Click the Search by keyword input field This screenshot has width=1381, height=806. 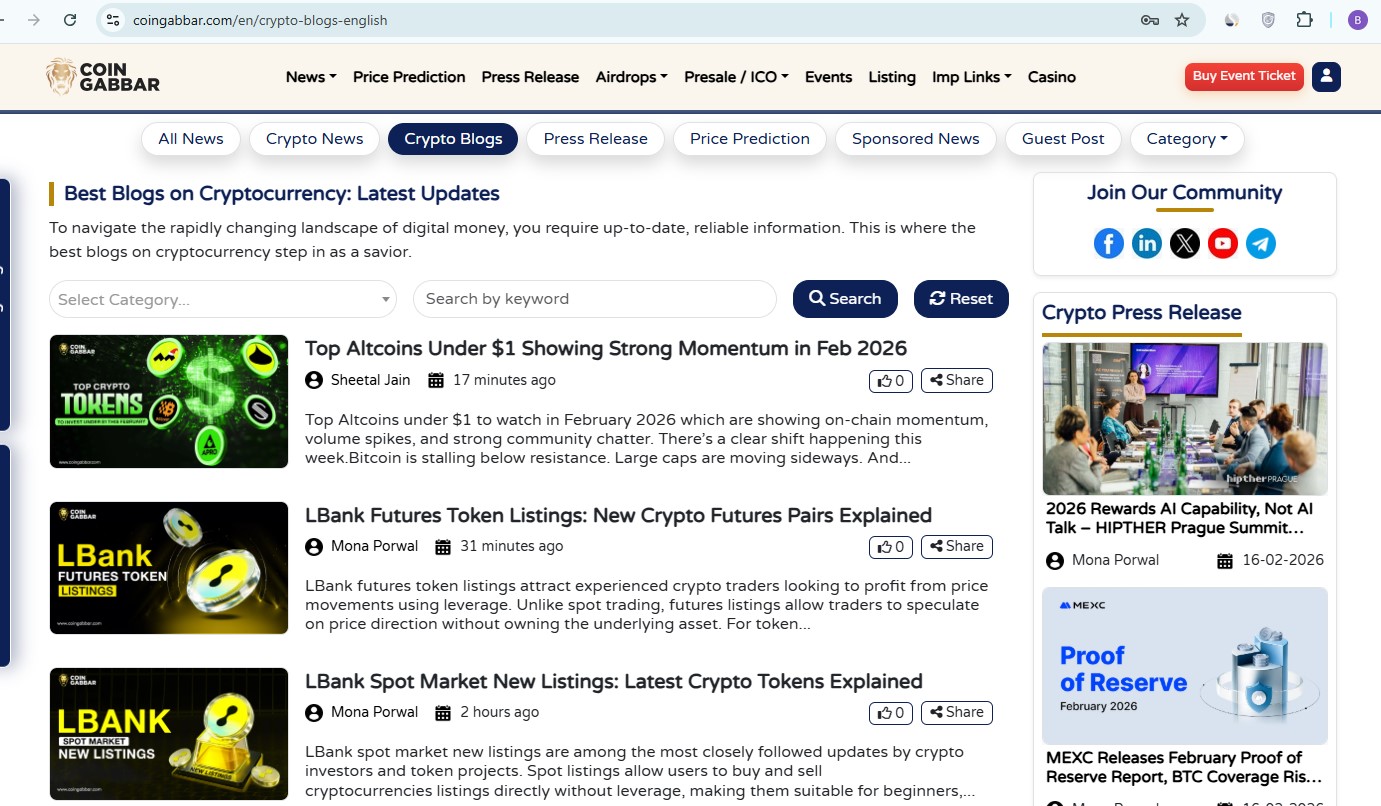click(x=594, y=299)
